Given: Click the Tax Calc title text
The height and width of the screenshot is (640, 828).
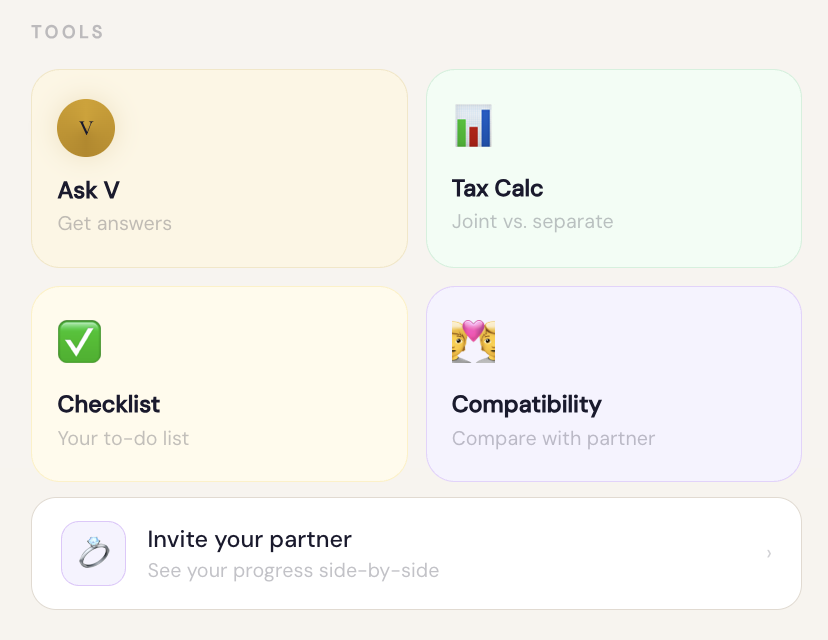Looking at the screenshot, I should (497, 188).
